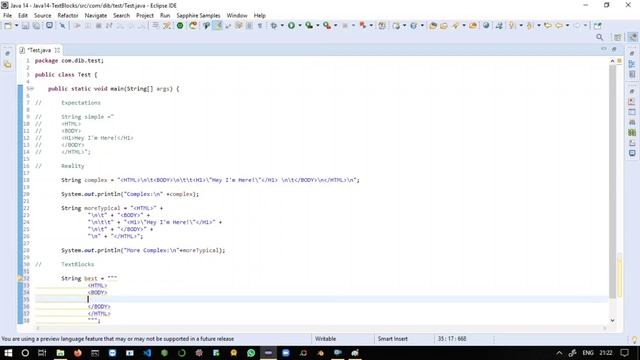This screenshot has height=360, width=640.
Task: Open the Back history dropdown arrow
Action: (567, 26)
